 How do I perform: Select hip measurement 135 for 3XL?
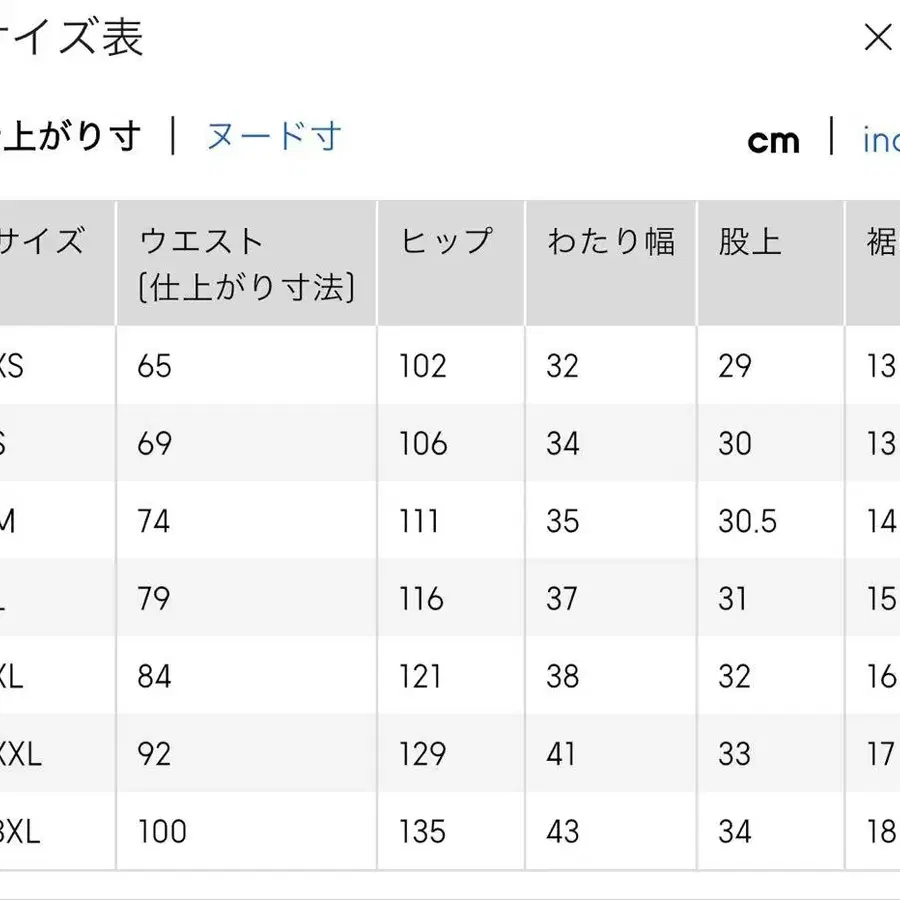click(x=423, y=831)
